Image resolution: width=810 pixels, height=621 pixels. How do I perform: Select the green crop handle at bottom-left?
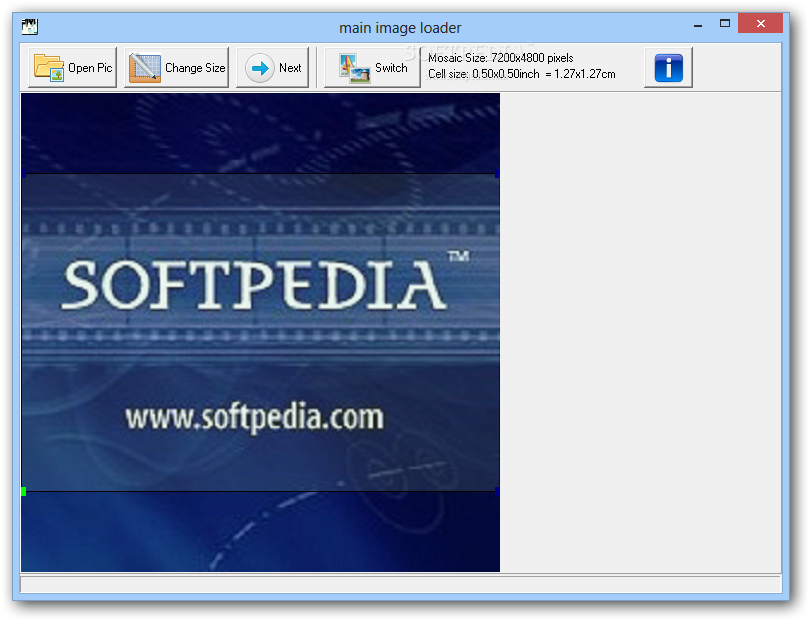(x=23, y=491)
